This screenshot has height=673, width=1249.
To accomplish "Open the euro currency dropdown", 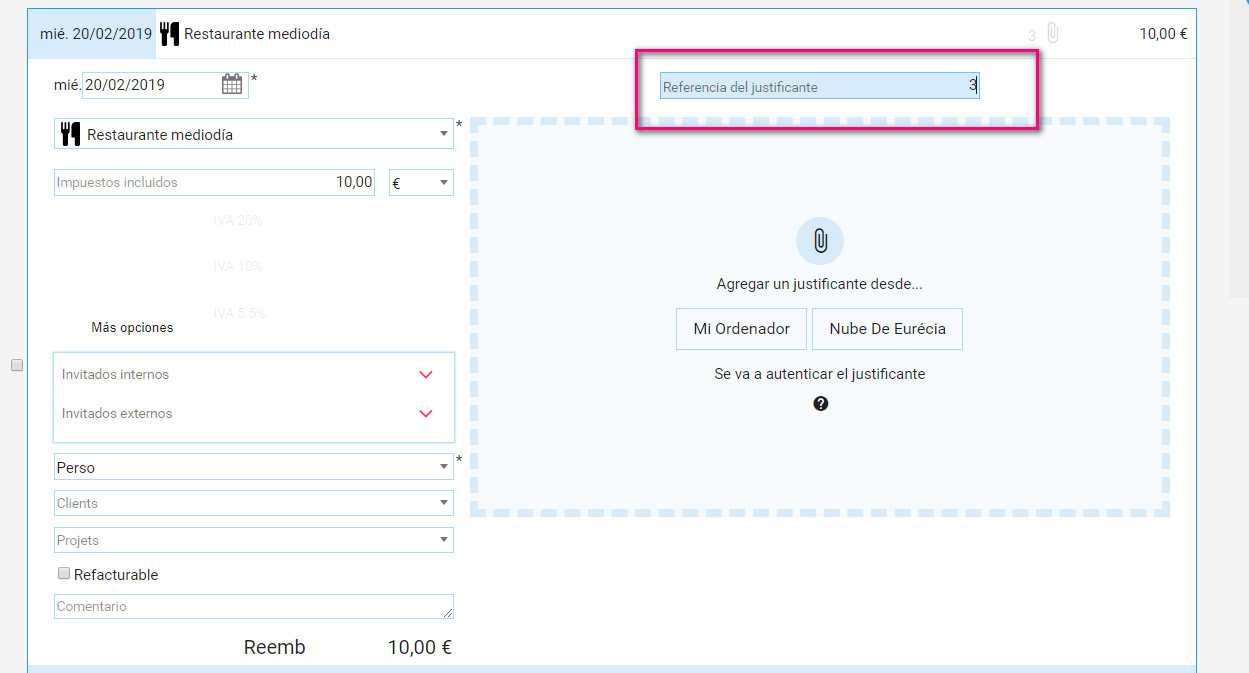I will coord(421,183).
